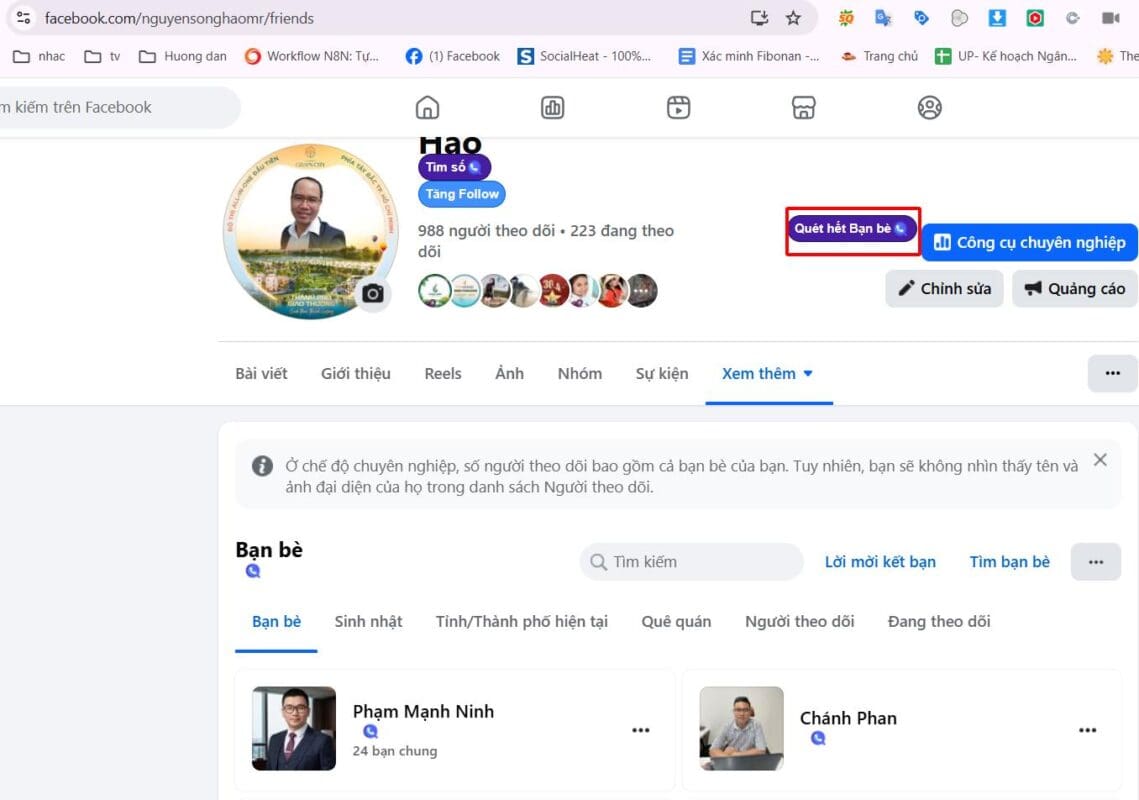Image resolution: width=1139 pixels, height=800 pixels.
Task: Click Tìm số button
Action: [454, 167]
